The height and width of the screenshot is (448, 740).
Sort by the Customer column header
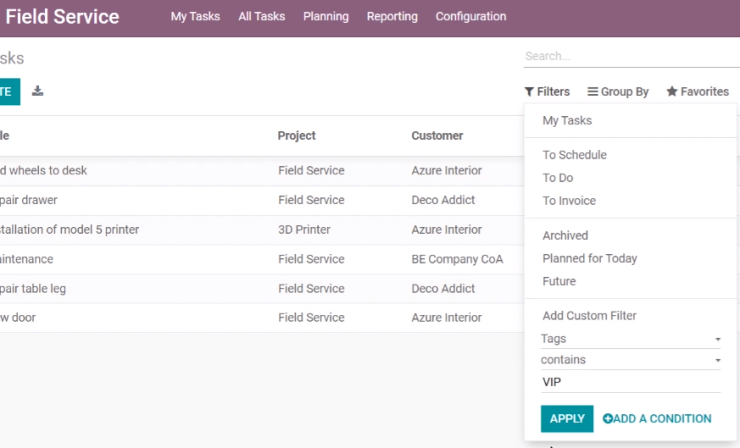pos(437,136)
